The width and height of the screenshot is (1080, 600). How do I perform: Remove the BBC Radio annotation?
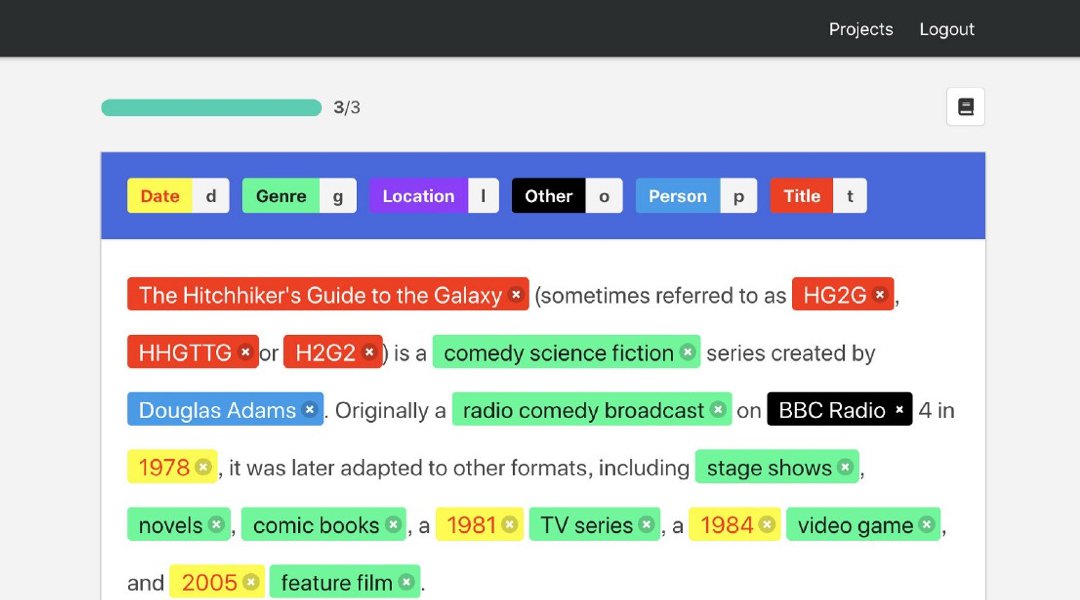point(899,409)
